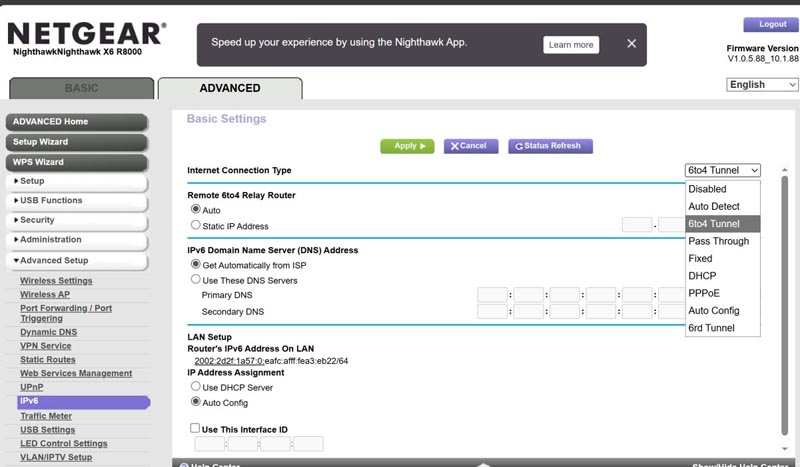The width and height of the screenshot is (800, 467).
Task: Open VLAN/IPTV Setup page
Action: 56,458
